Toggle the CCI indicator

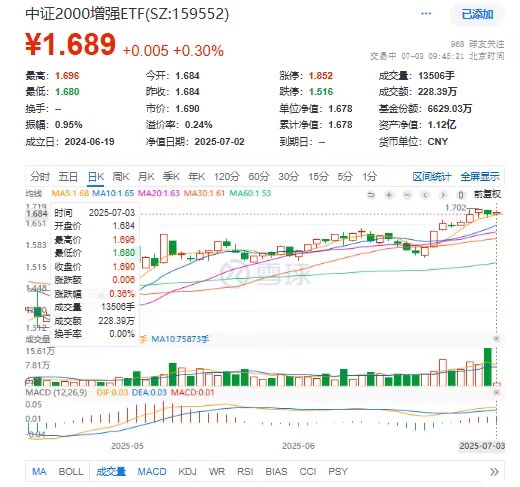click(308, 471)
